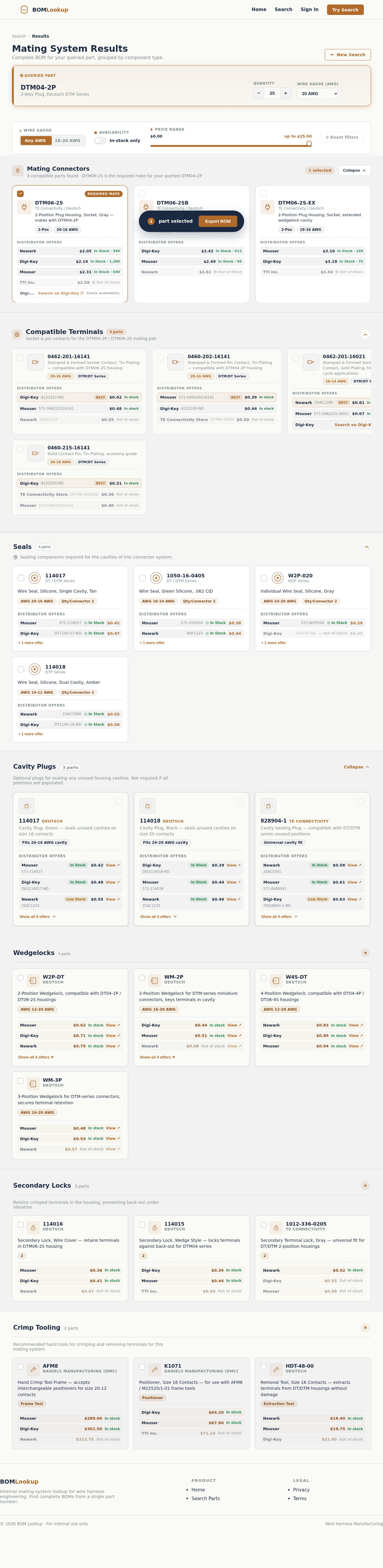This screenshot has width=383, height=1568.
Task: Click the WM-2P wedgelock icon
Action: (155, 980)
